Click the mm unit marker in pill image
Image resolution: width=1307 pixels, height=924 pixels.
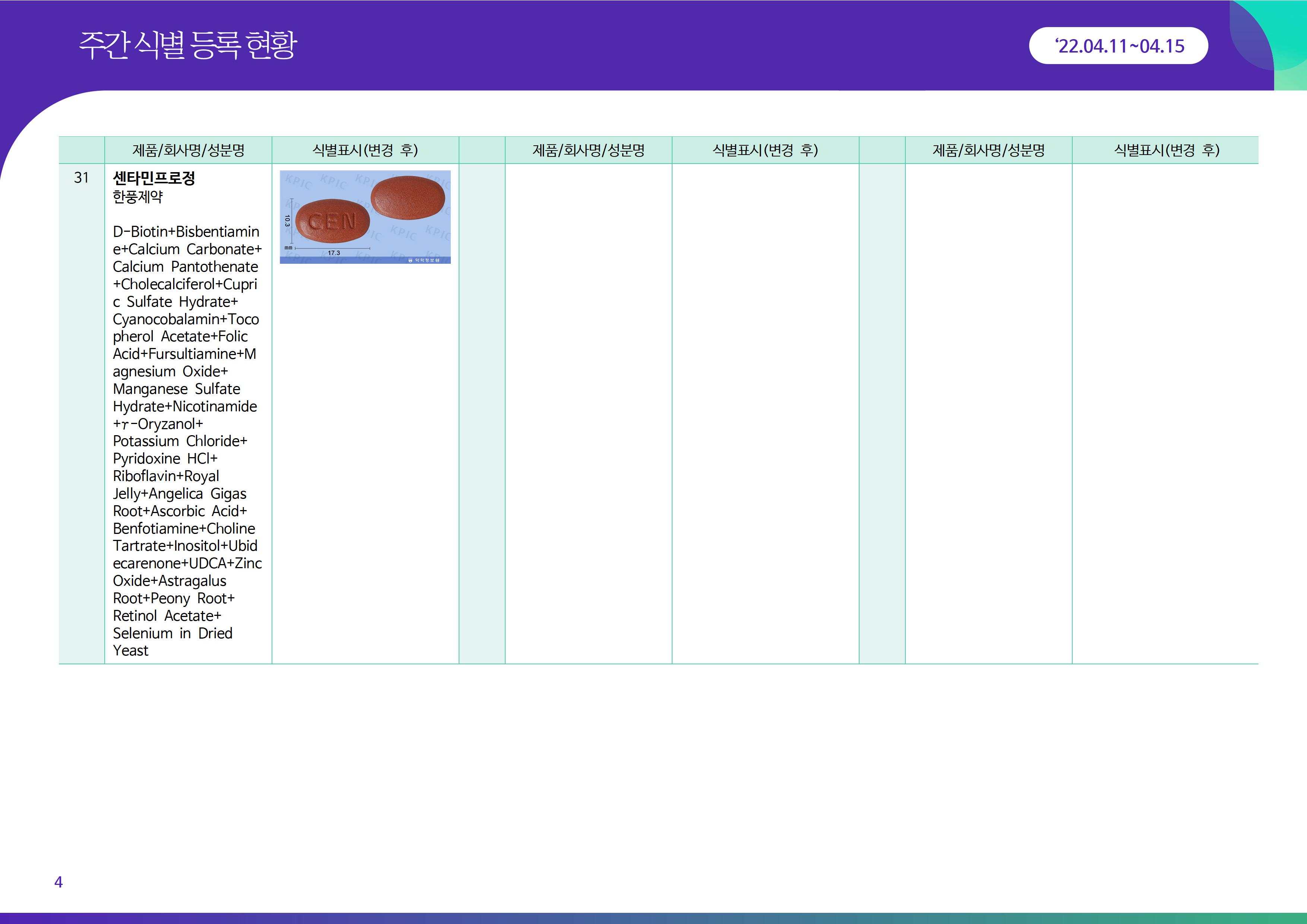(288, 248)
